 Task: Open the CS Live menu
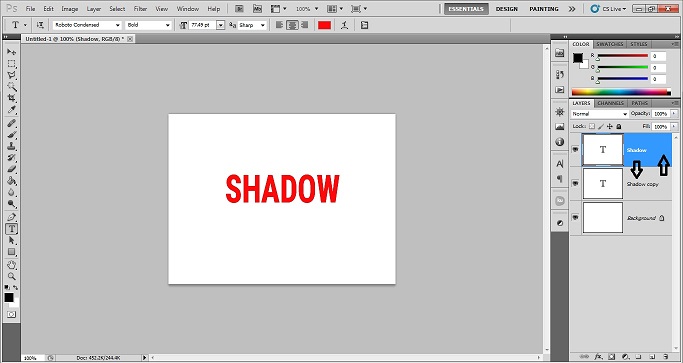[x=608, y=9]
